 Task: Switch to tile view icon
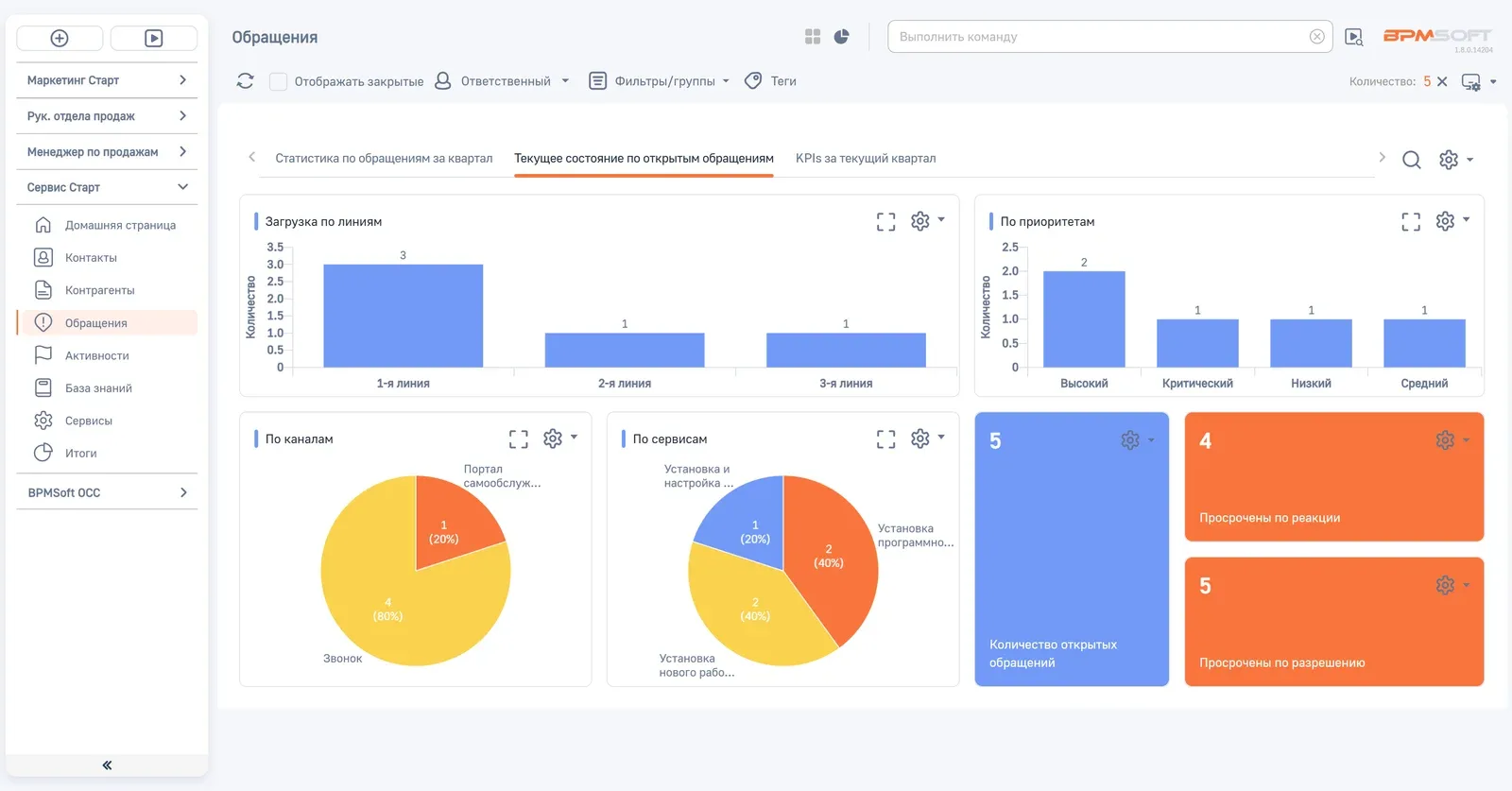[x=813, y=37]
